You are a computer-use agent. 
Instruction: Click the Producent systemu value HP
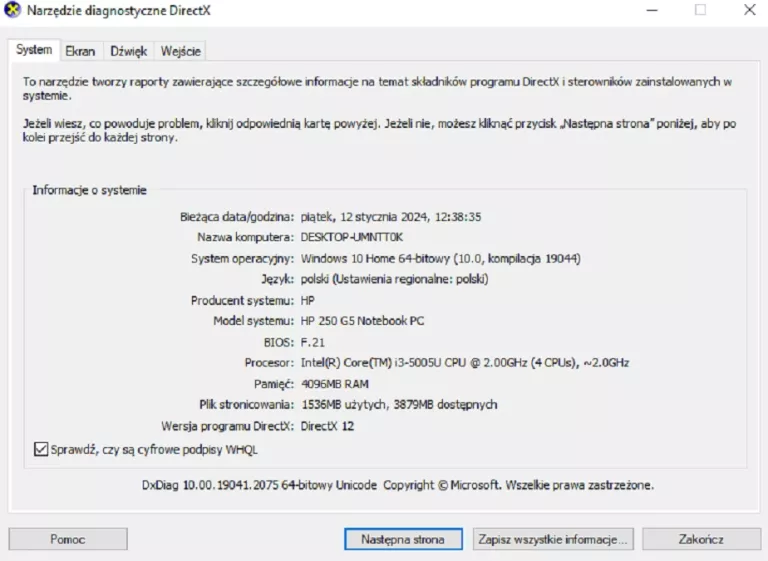coord(308,300)
